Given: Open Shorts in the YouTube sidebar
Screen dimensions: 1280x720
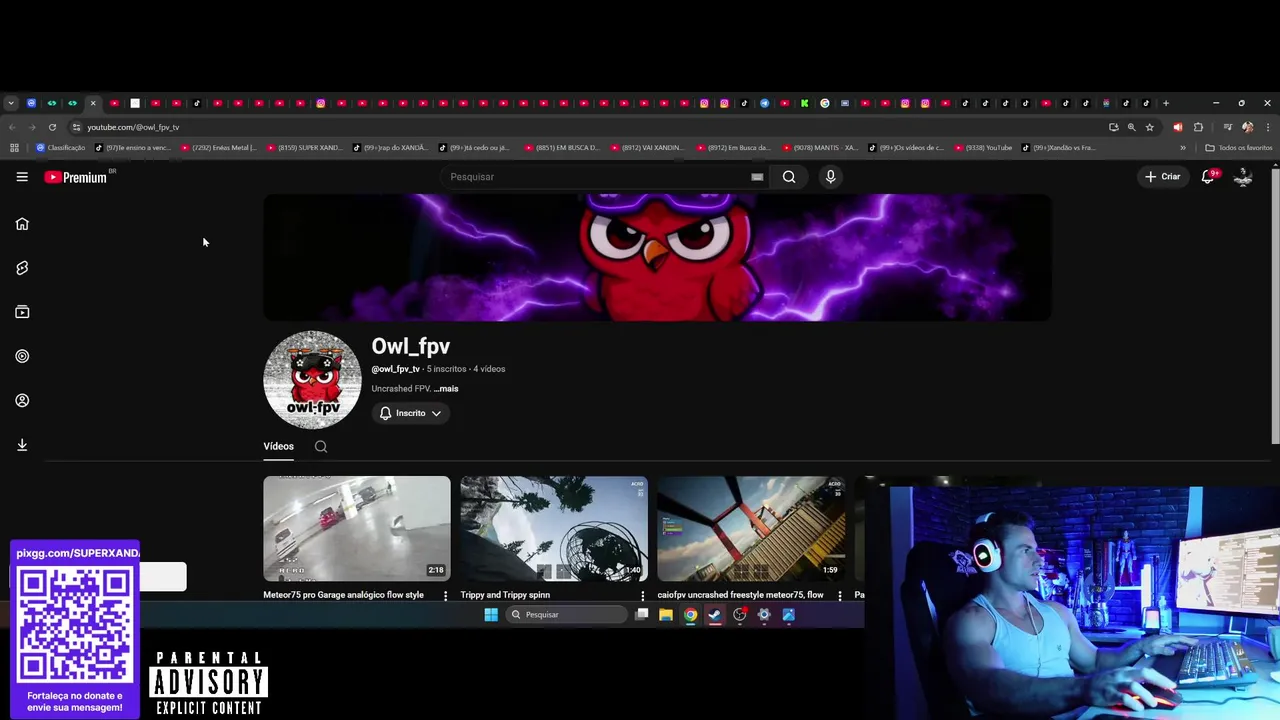Looking at the screenshot, I should click(22, 268).
